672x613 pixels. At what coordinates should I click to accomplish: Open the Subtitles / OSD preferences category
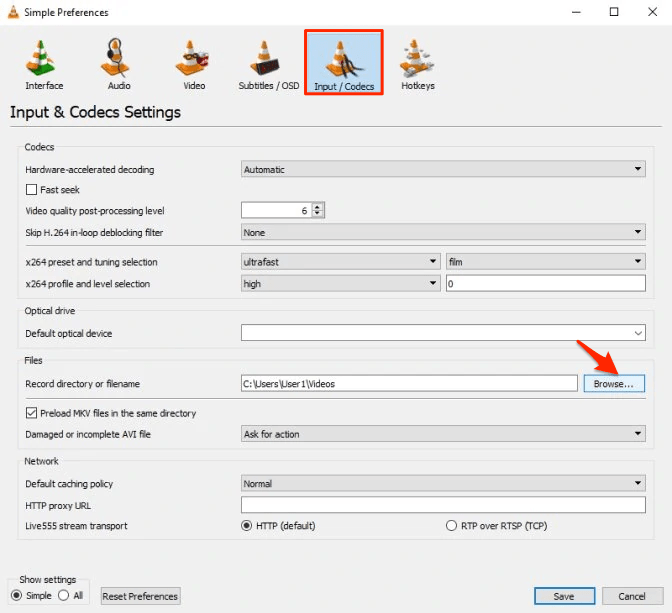click(269, 64)
